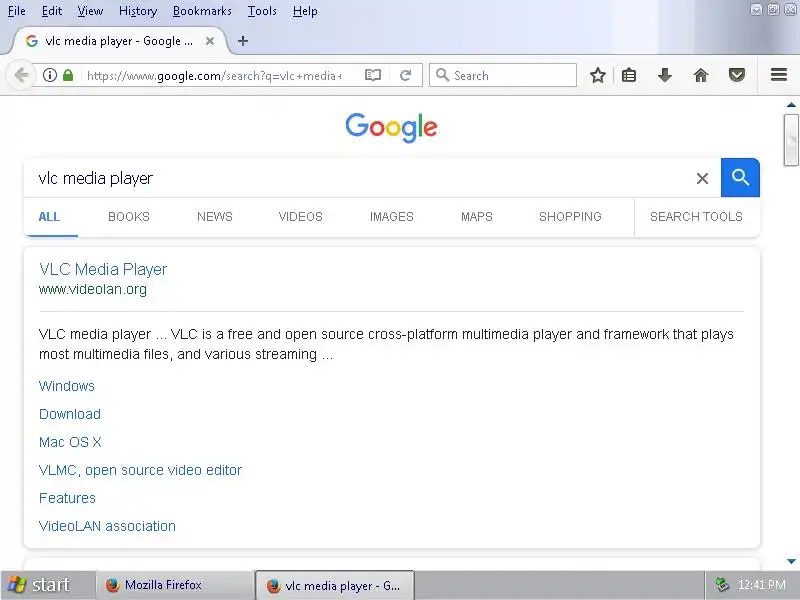Click the Firefox toolbar Search box
800x600 pixels.
(503, 76)
